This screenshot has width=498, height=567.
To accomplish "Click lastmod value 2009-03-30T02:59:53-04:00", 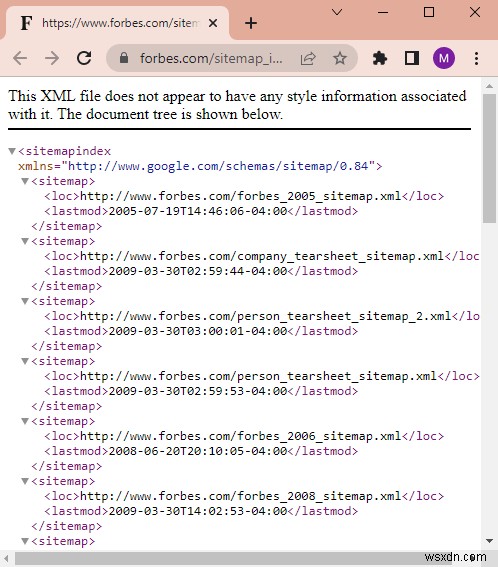I will point(198,391).
